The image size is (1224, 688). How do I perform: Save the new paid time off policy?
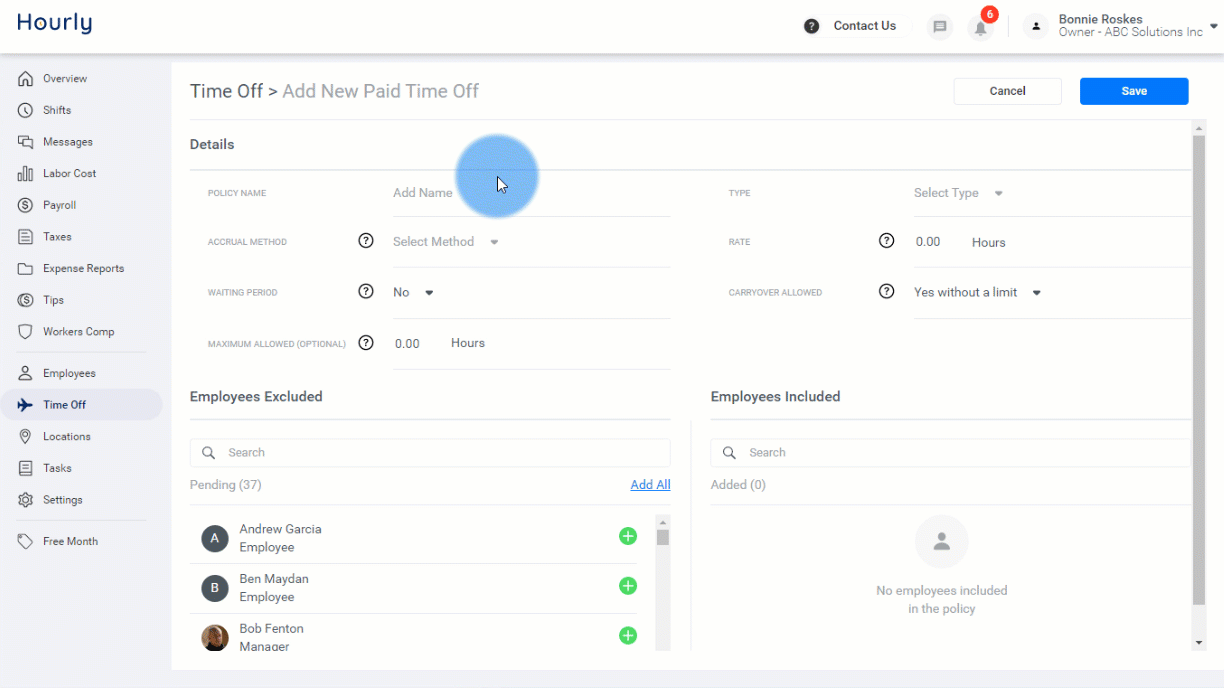(x=1134, y=91)
